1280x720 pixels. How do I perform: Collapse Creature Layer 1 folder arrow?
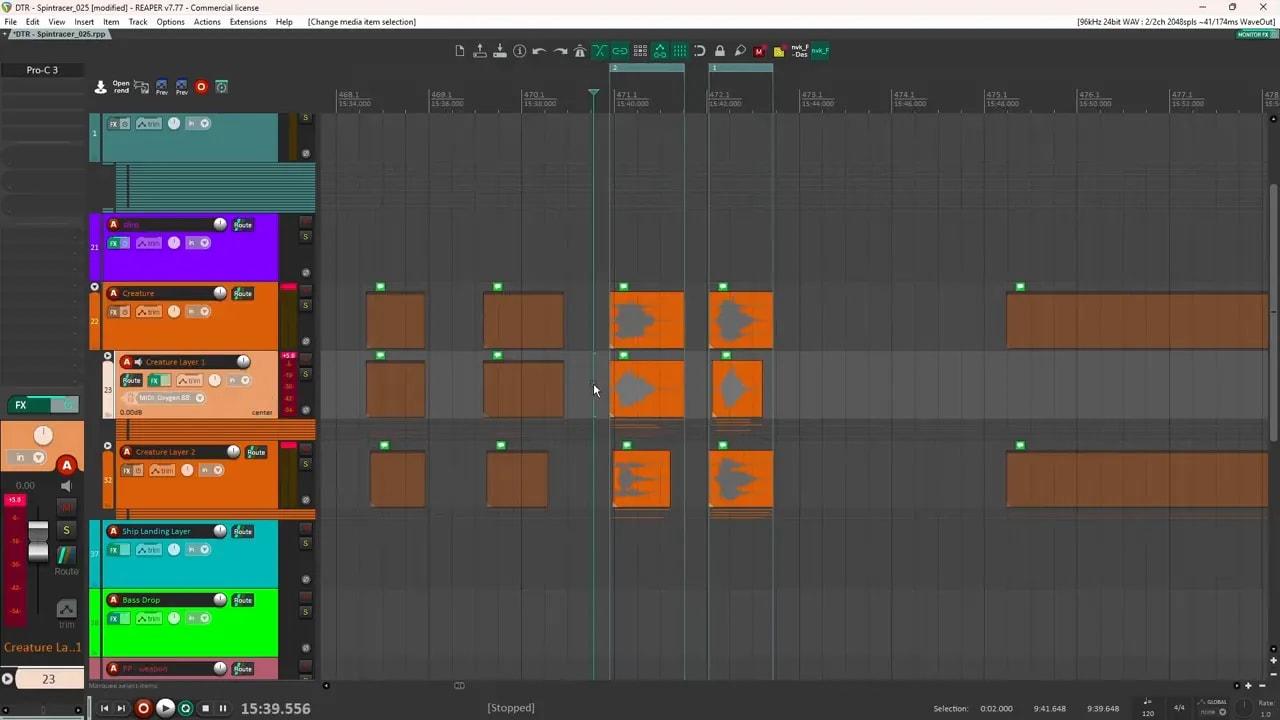coord(108,356)
